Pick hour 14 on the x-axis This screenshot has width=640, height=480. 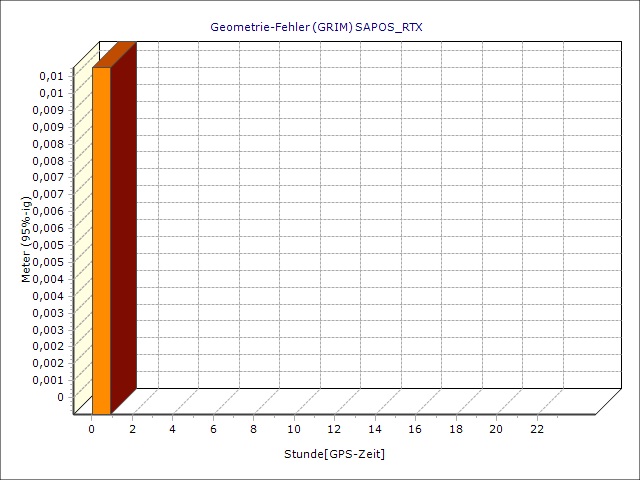pyautogui.click(x=375, y=429)
